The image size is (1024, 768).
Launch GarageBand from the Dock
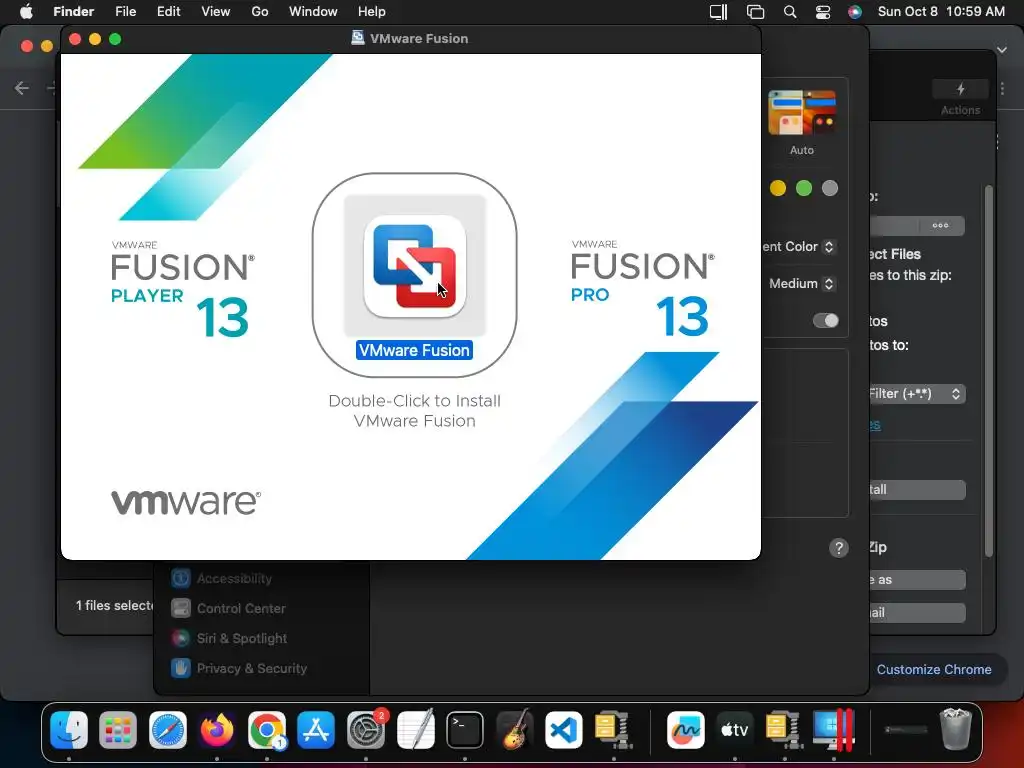coord(515,729)
